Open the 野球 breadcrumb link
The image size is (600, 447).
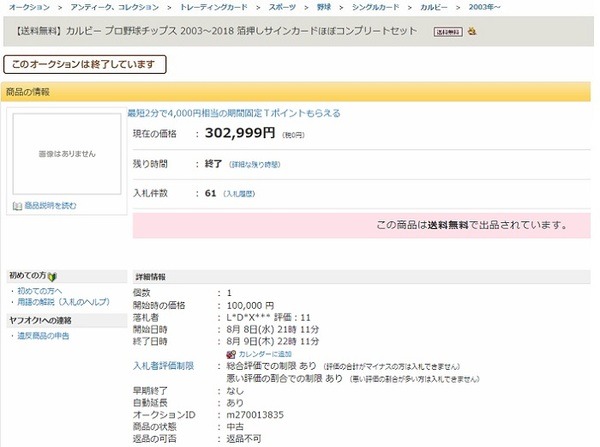(x=324, y=7)
